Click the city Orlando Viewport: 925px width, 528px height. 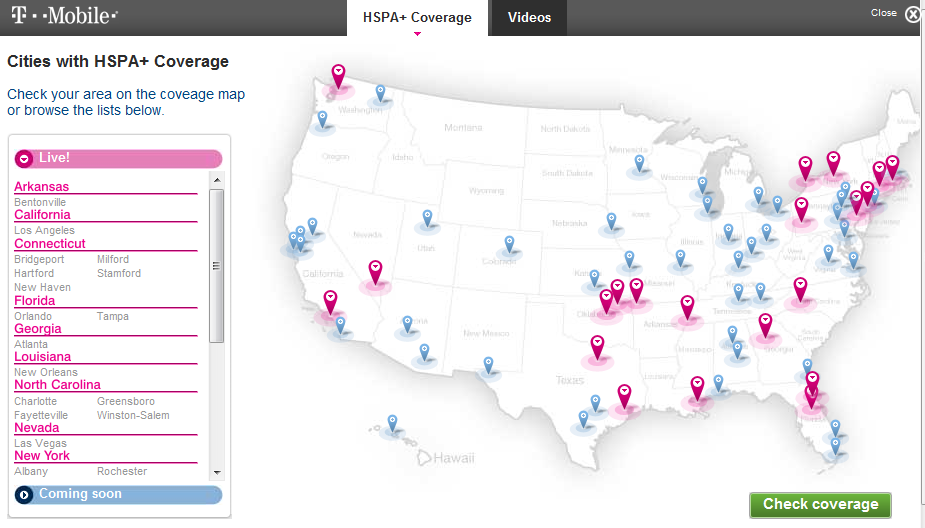pos(33,316)
